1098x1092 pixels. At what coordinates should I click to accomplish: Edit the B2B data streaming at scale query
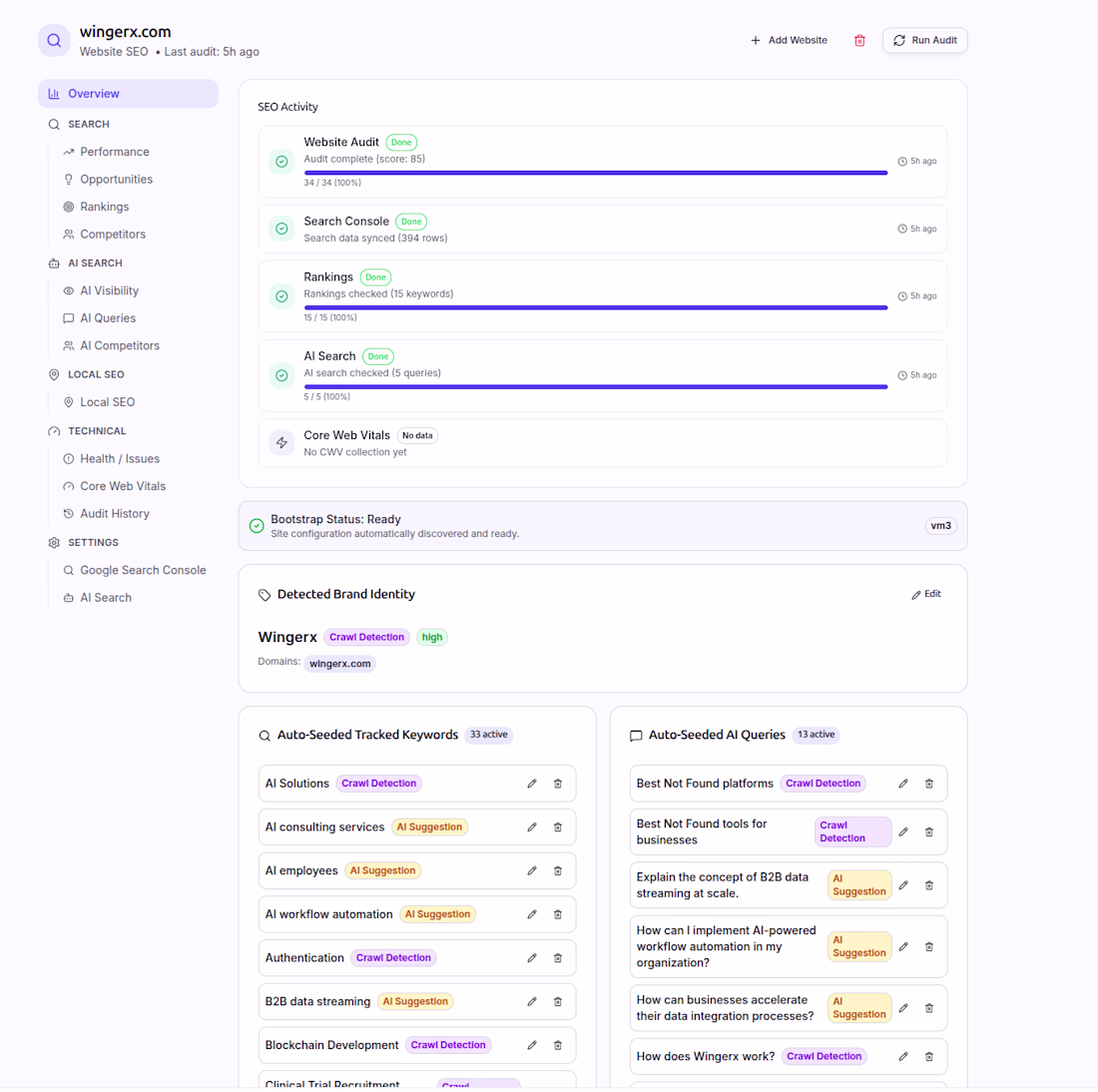click(x=903, y=885)
